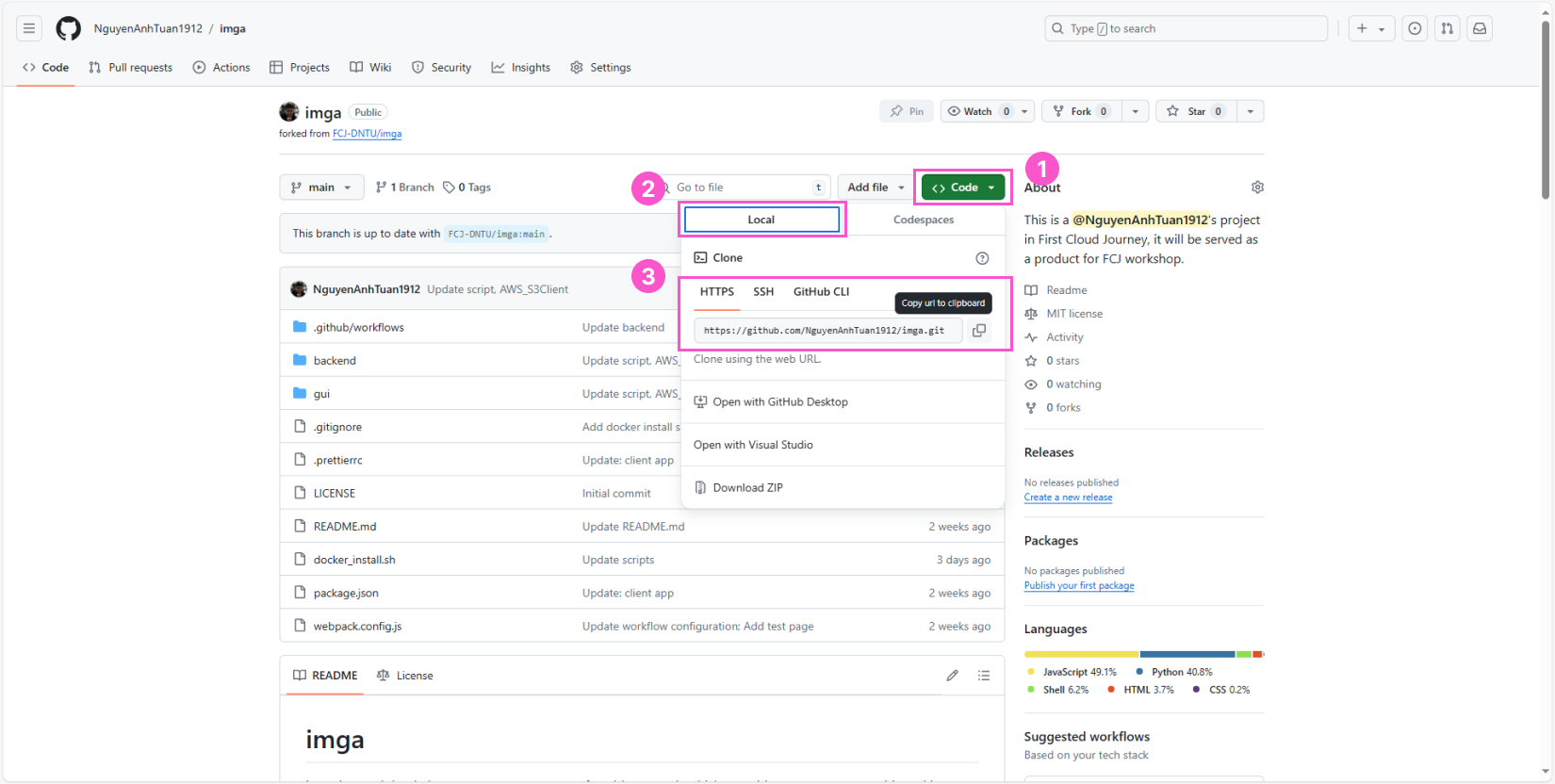The width and height of the screenshot is (1555, 784).
Task: Expand the Watch options dropdown arrow
Action: tap(1025, 111)
